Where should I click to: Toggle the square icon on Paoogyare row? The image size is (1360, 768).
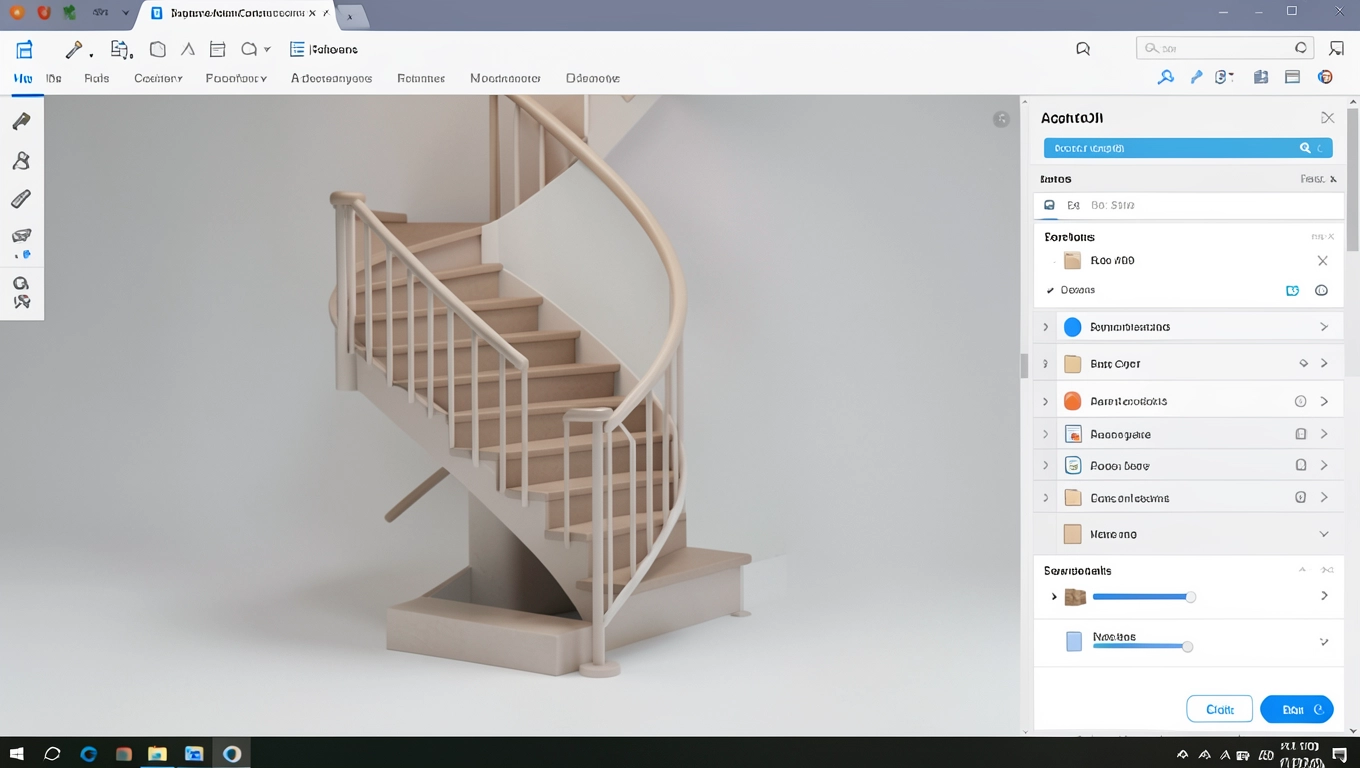[1301, 434]
